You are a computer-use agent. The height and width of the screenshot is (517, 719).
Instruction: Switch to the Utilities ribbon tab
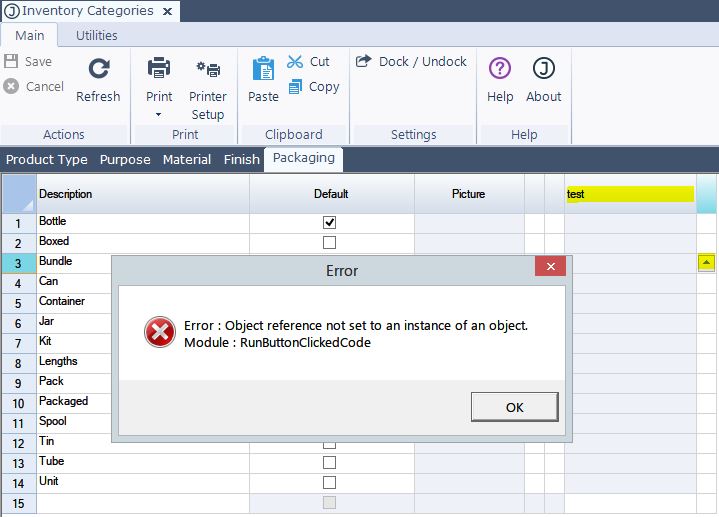pyautogui.click(x=97, y=35)
